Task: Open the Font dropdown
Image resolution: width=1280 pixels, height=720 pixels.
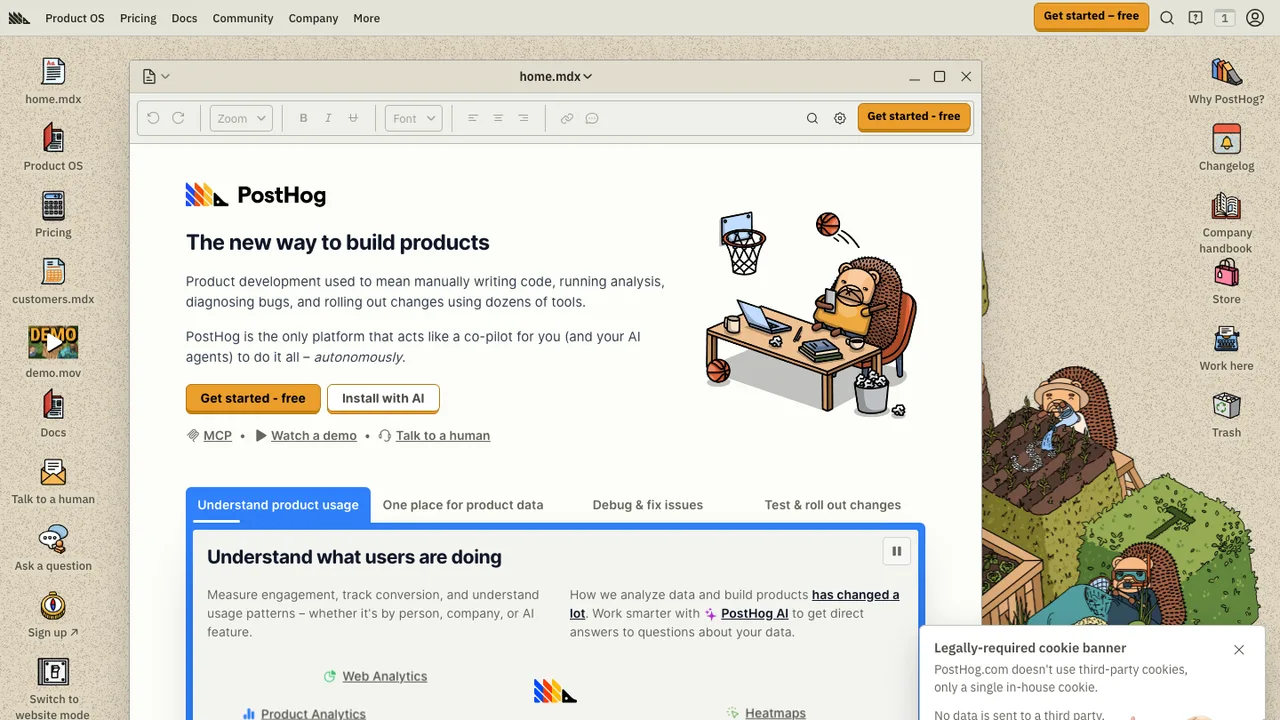Action: 413,118
